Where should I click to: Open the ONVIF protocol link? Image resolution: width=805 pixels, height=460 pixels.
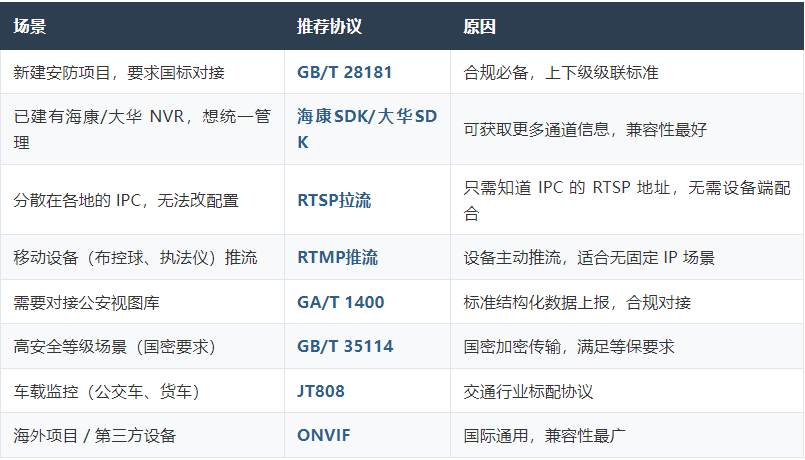[x=324, y=435]
